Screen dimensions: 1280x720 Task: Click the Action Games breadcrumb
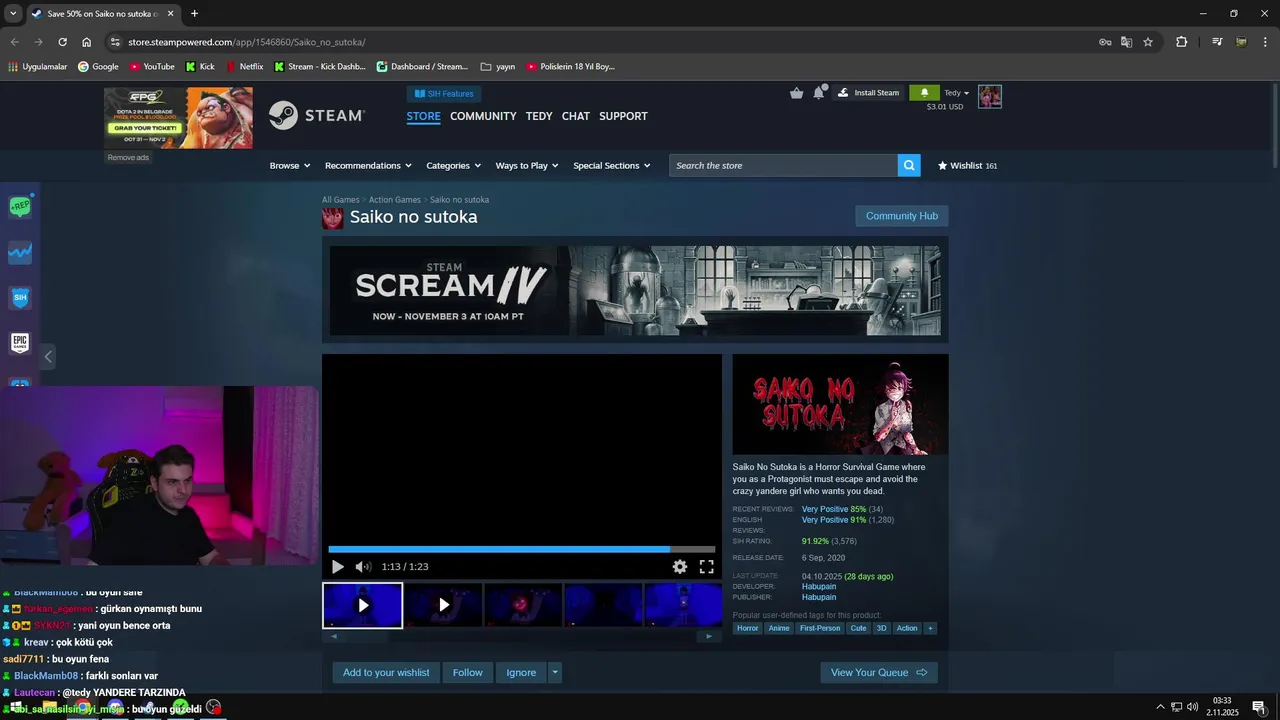tap(395, 200)
